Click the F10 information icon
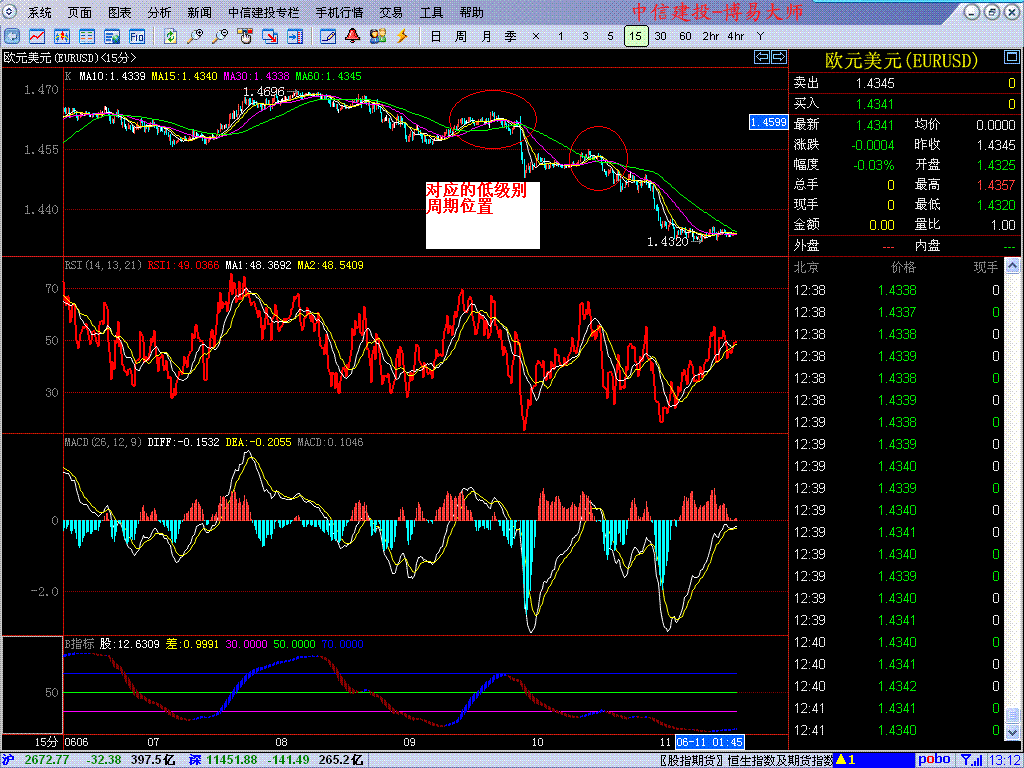 click(136, 36)
